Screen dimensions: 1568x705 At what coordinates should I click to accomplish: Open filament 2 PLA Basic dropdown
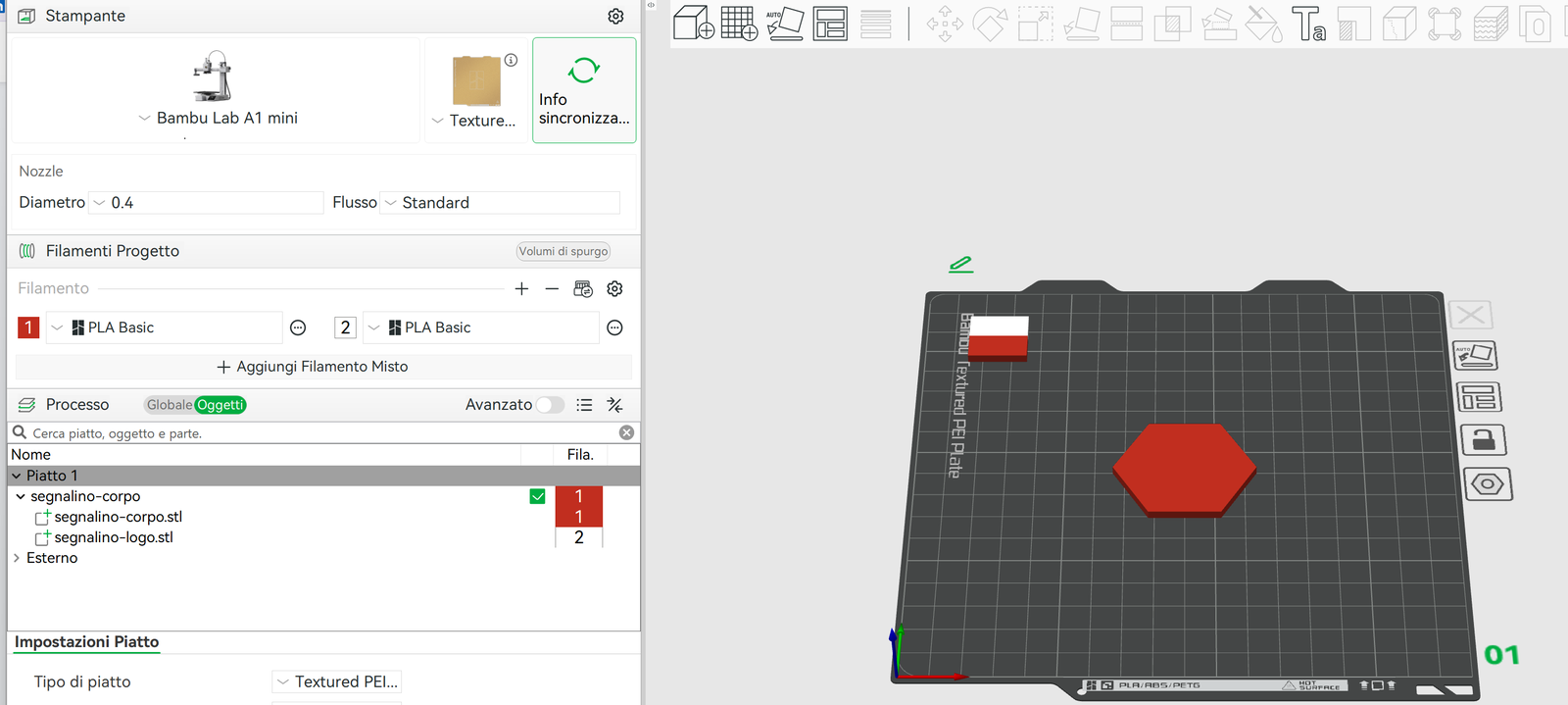point(480,327)
